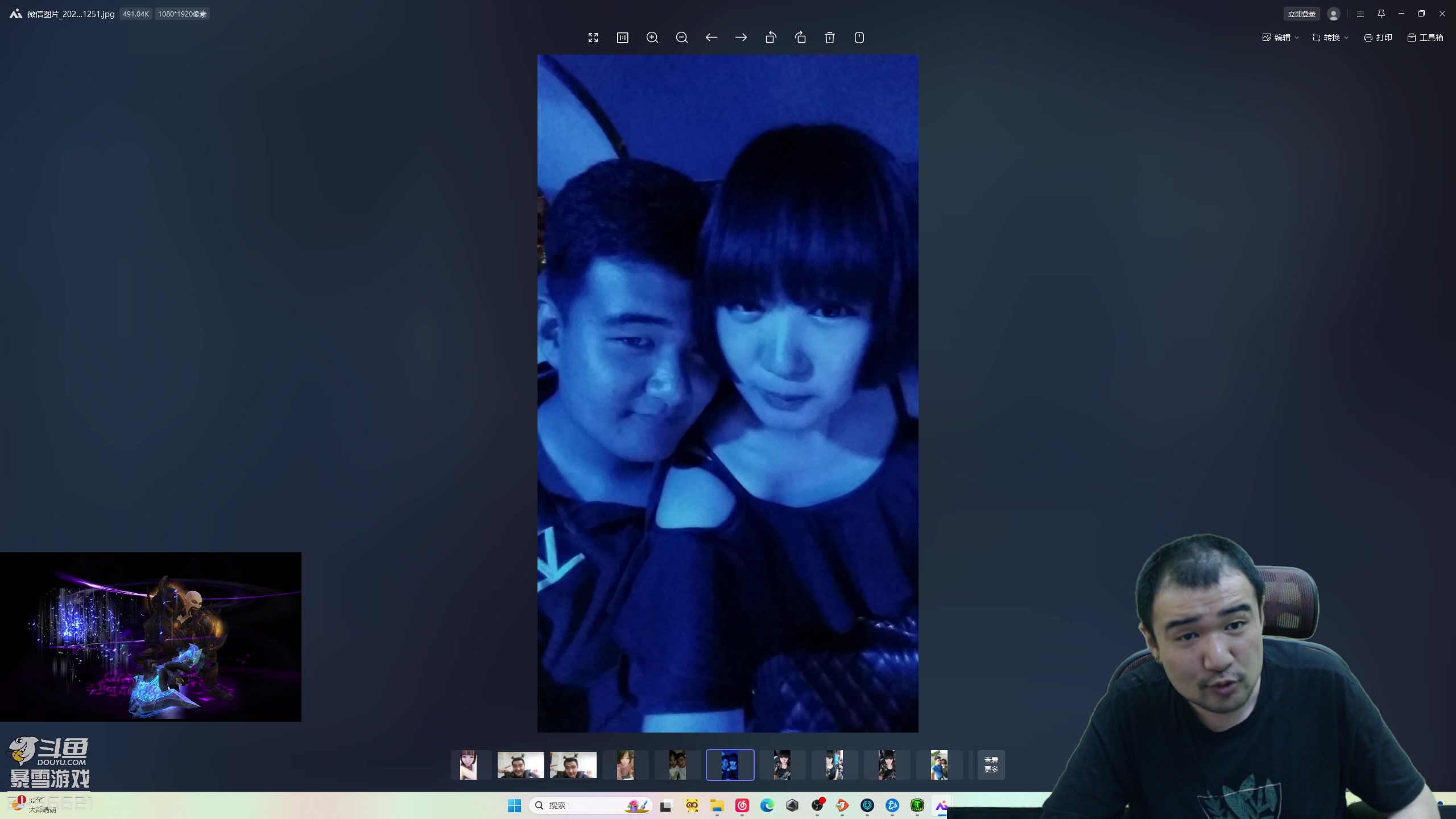Delete the current image
This screenshot has height=819, width=1456.
[830, 38]
